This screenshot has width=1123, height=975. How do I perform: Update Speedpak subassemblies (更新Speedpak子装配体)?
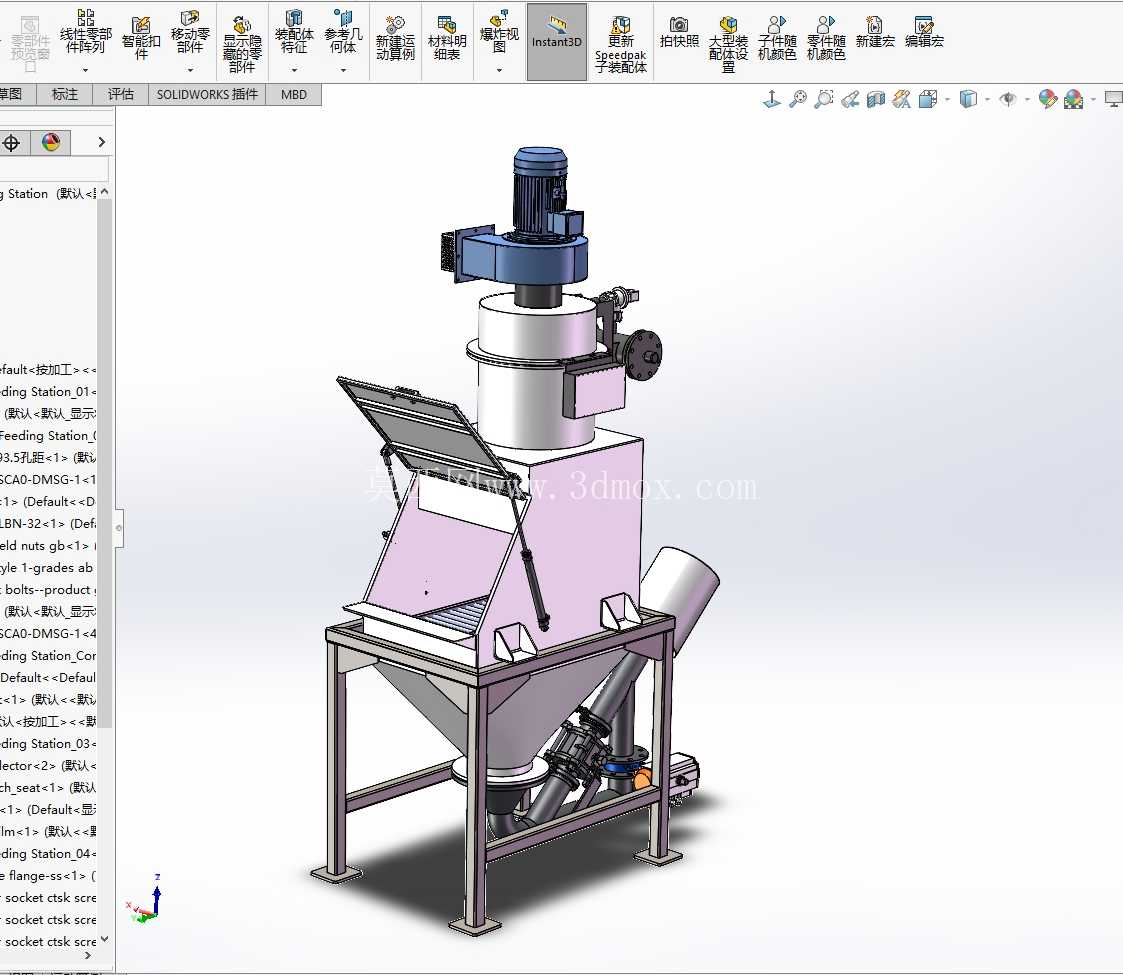coord(621,44)
